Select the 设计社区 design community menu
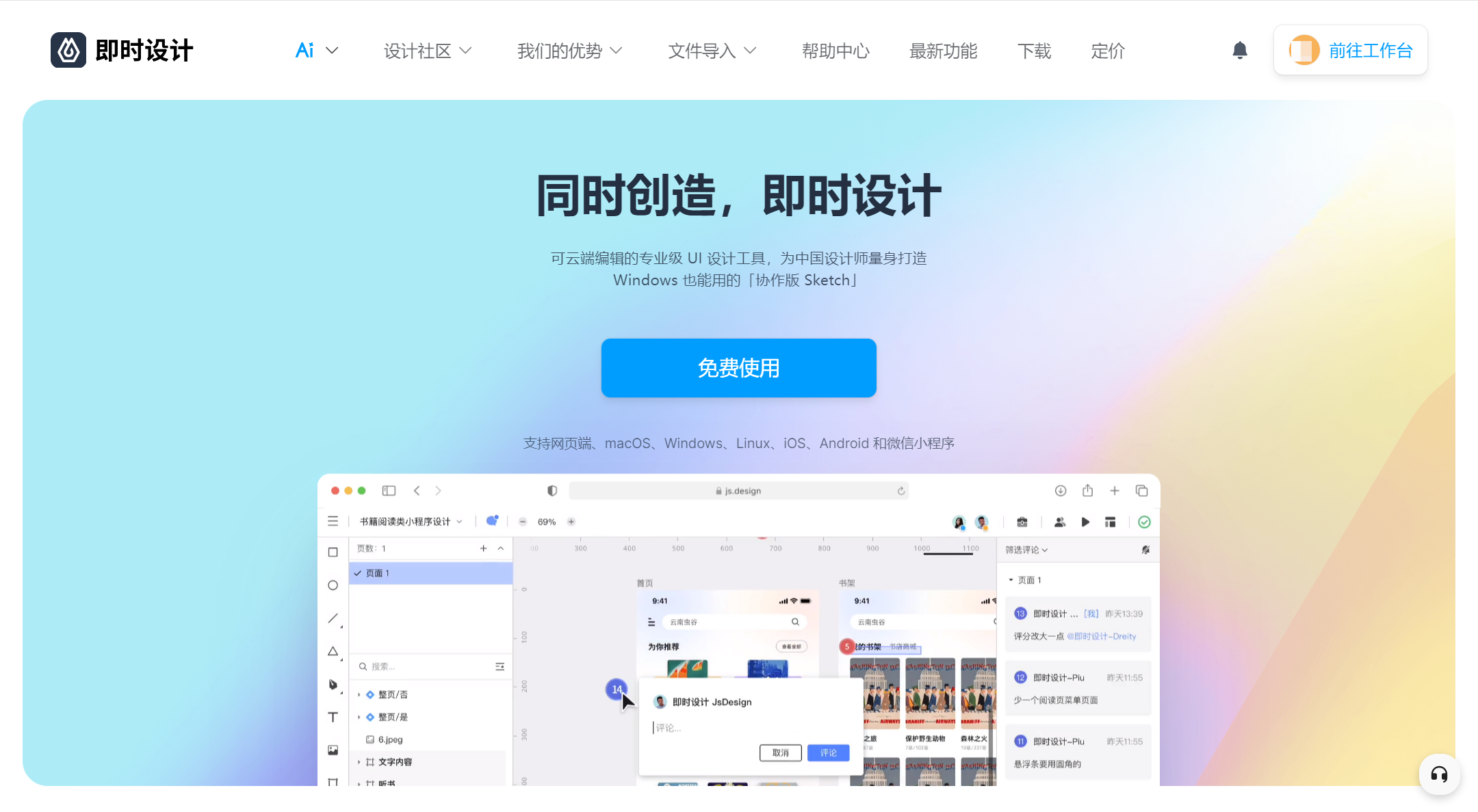Image resolution: width=1478 pixels, height=812 pixels. click(426, 51)
